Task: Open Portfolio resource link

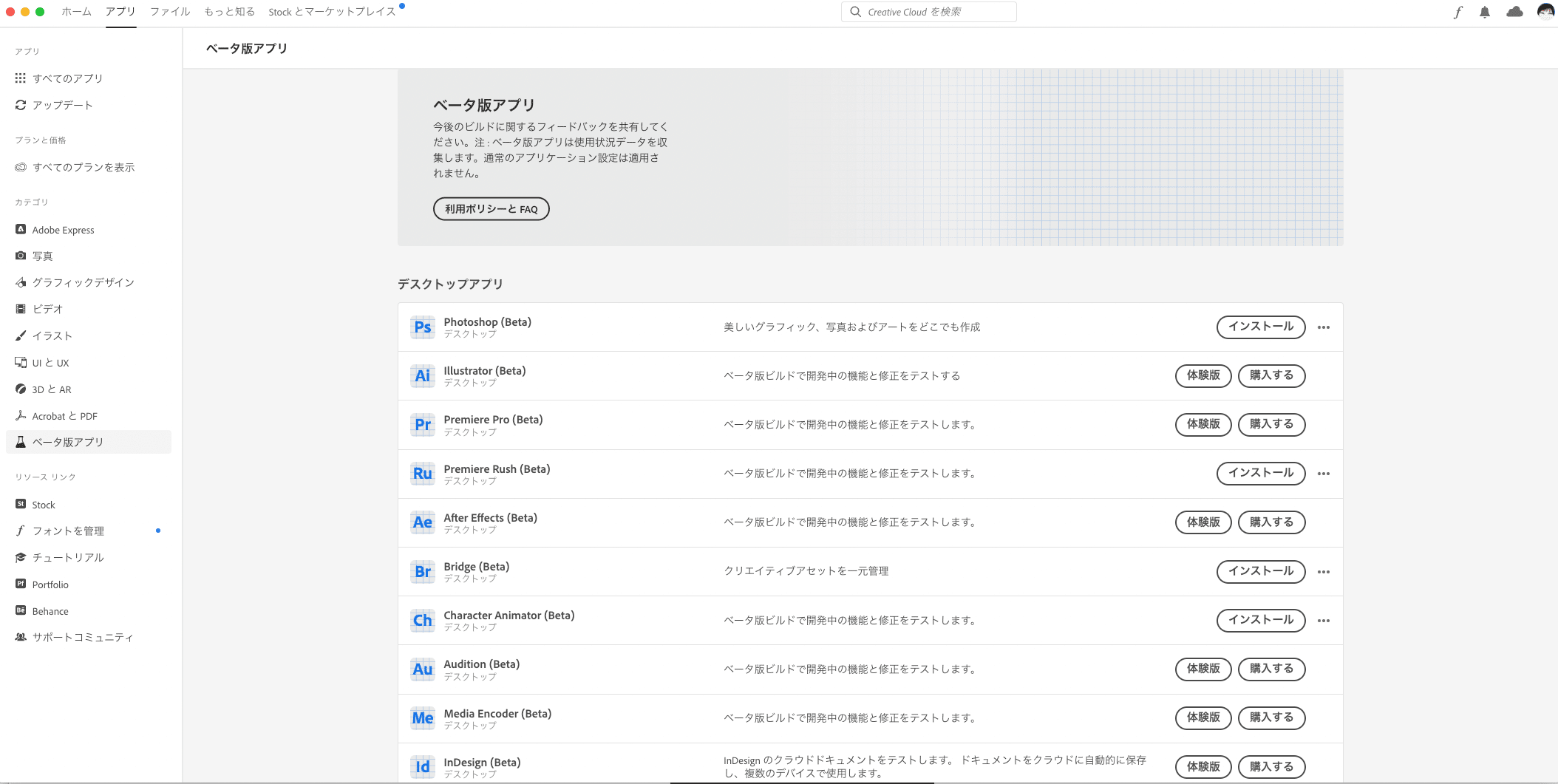Action: [x=89, y=584]
